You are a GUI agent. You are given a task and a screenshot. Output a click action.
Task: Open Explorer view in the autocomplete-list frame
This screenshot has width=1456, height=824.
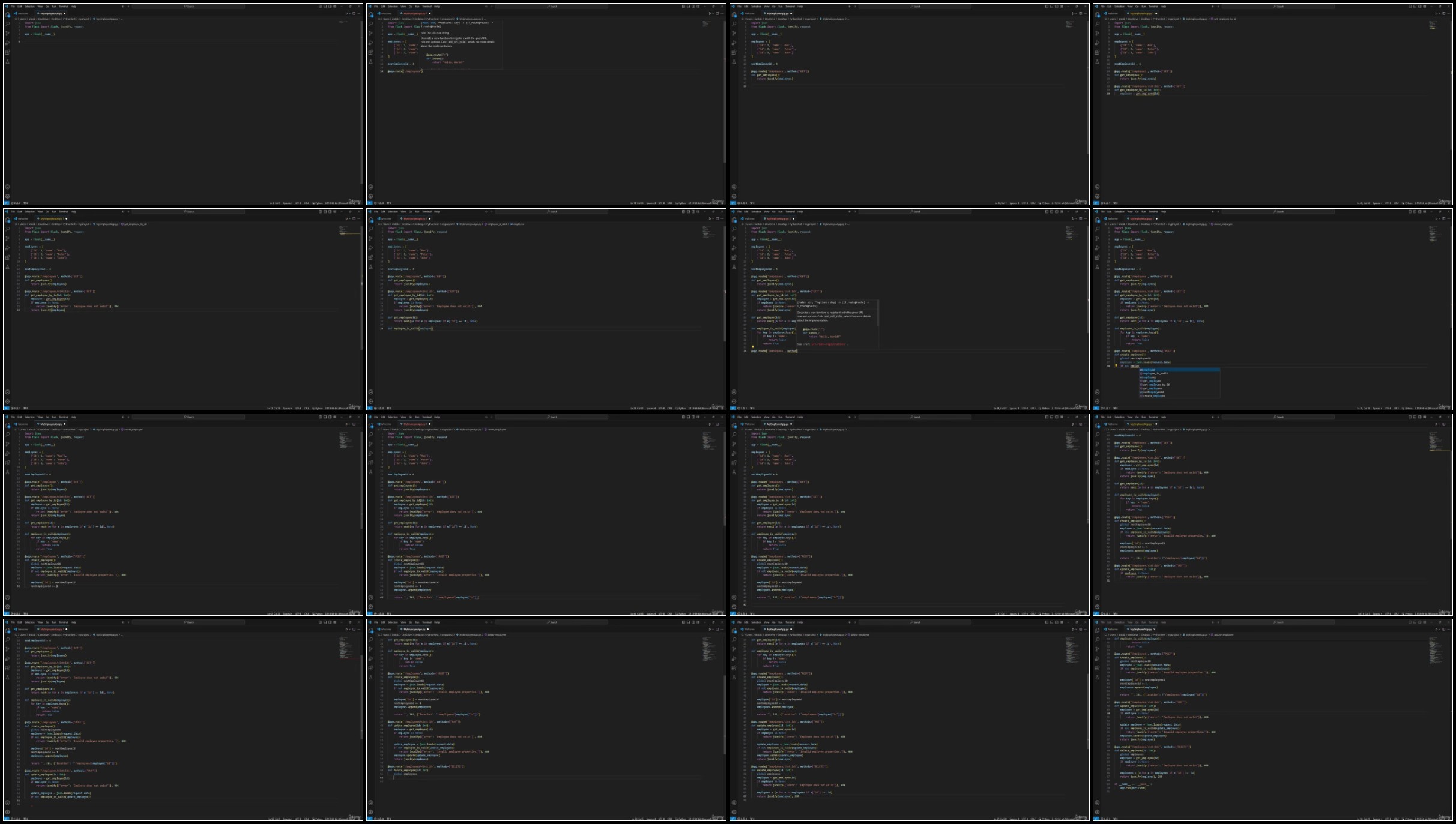(x=1097, y=220)
